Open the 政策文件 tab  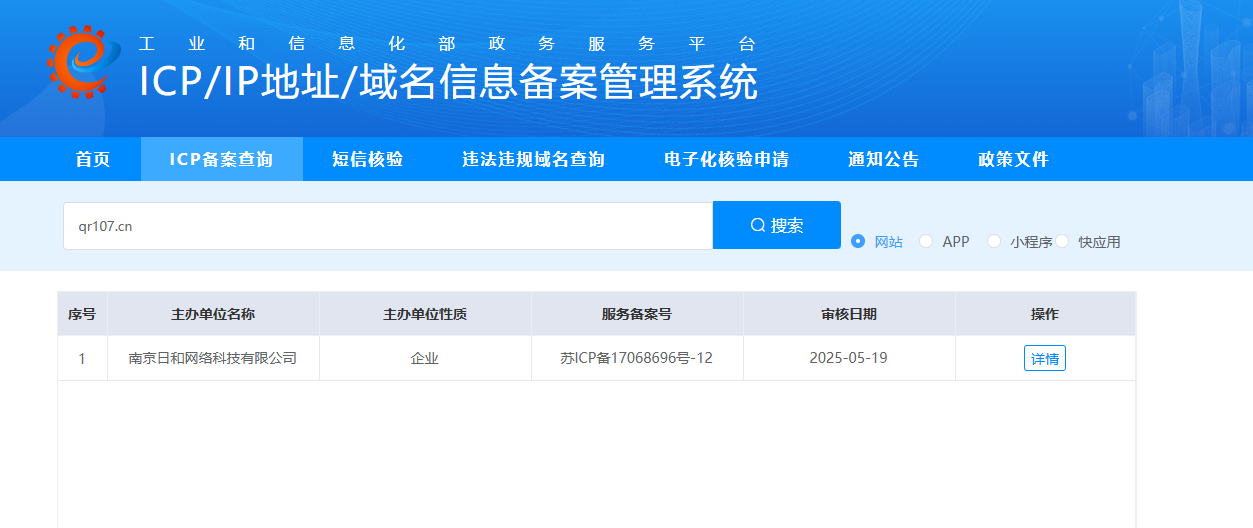1013,159
